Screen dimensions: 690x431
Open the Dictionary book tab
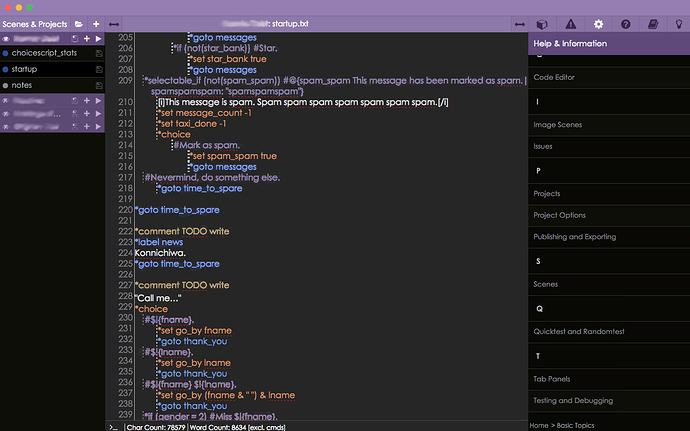pyautogui.click(x=653, y=24)
